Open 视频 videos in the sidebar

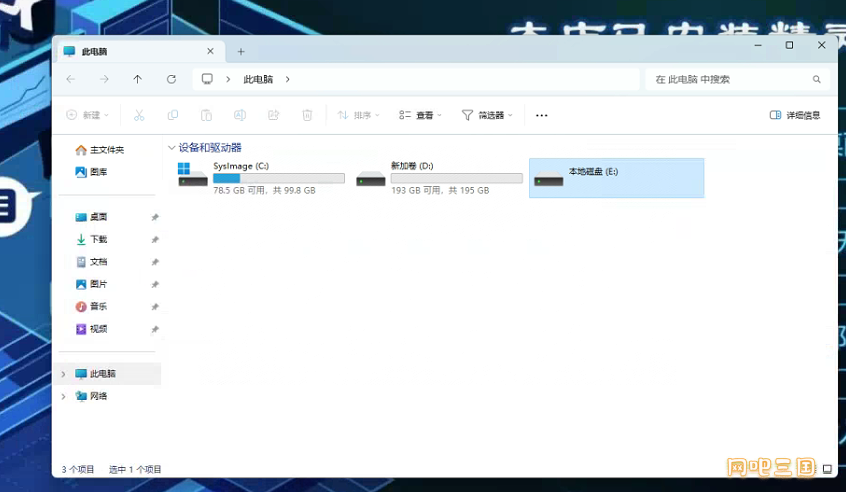[x=91, y=329]
